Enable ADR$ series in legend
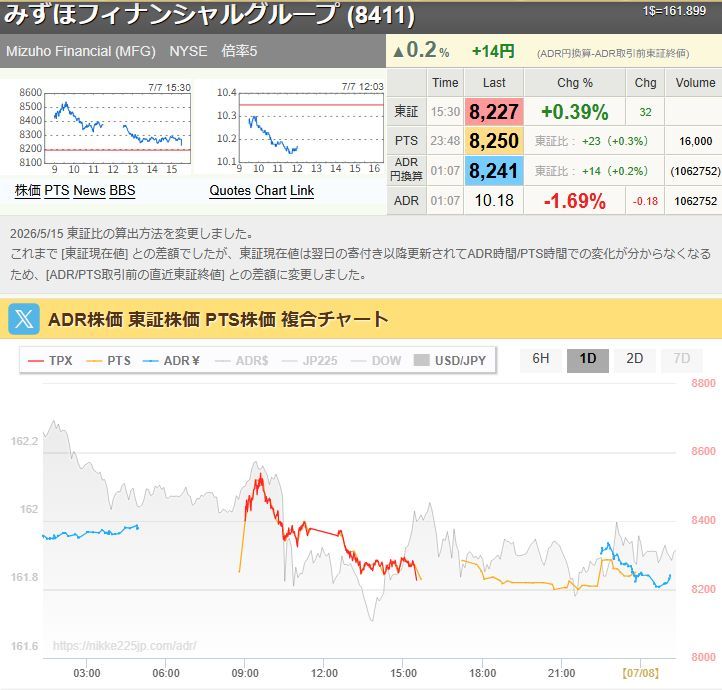The height and width of the screenshot is (690, 722). coord(242,360)
